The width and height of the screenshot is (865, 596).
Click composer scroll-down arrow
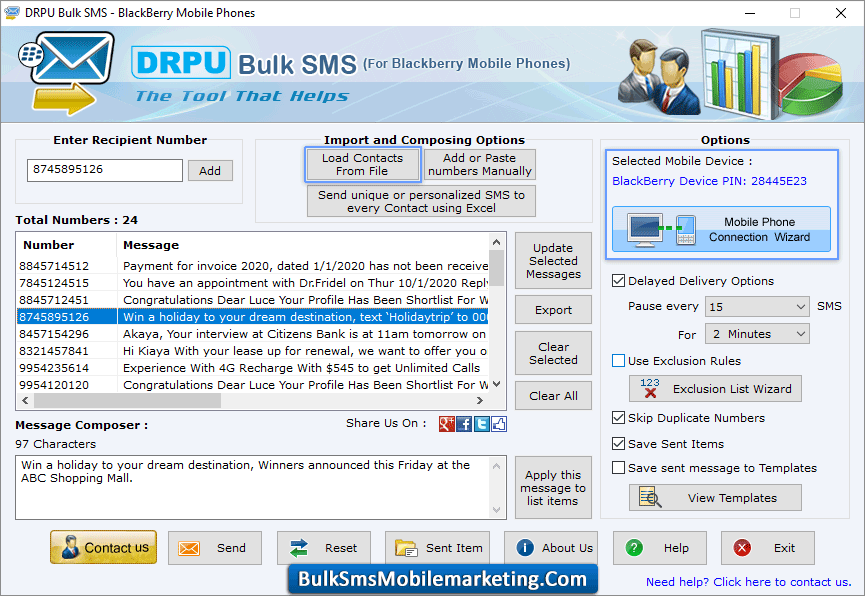tap(496, 509)
